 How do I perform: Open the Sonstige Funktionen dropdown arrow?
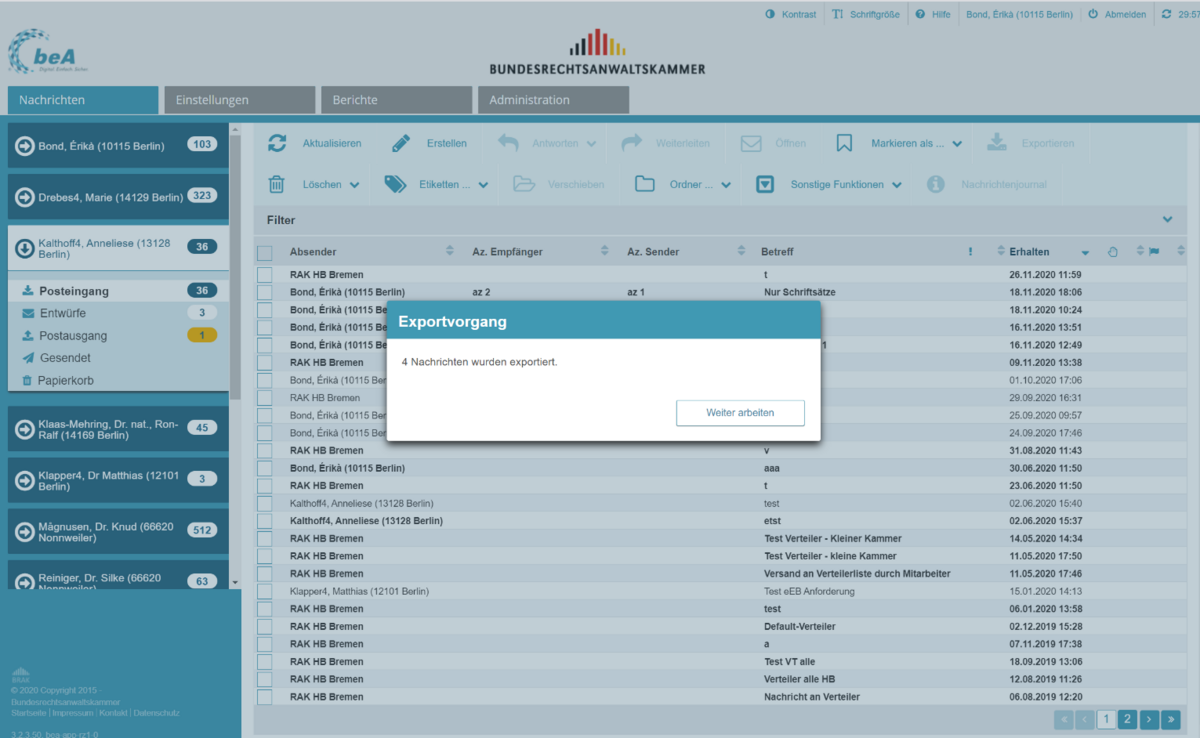pos(897,185)
